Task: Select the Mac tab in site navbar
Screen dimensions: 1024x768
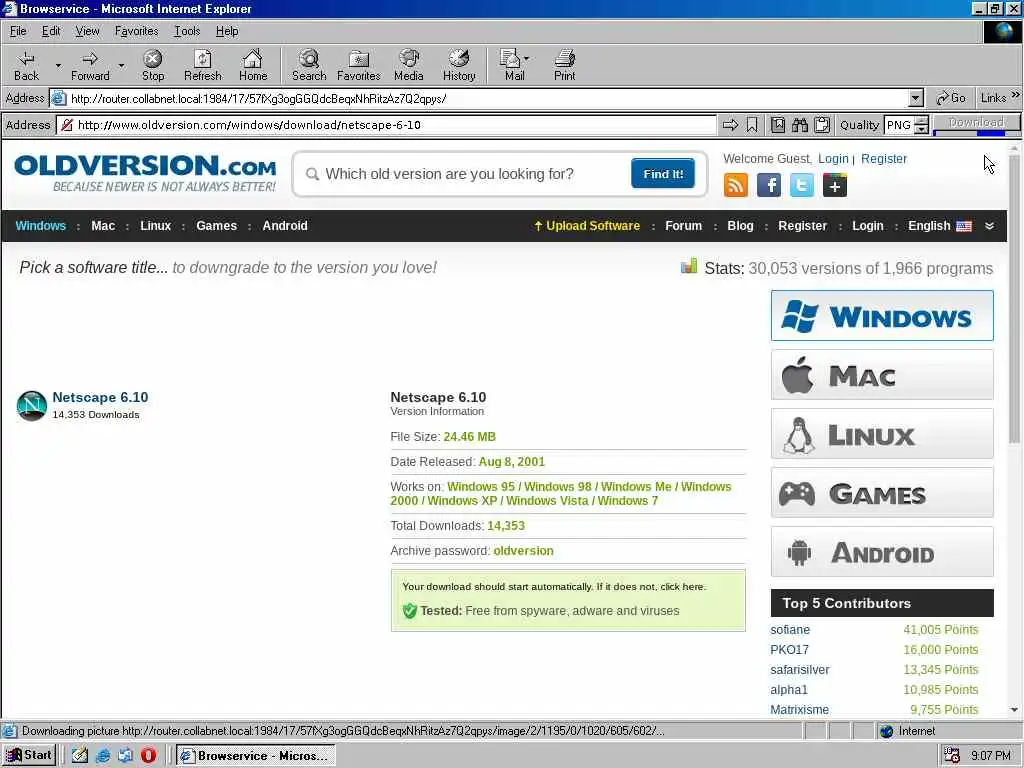Action: click(103, 226)
